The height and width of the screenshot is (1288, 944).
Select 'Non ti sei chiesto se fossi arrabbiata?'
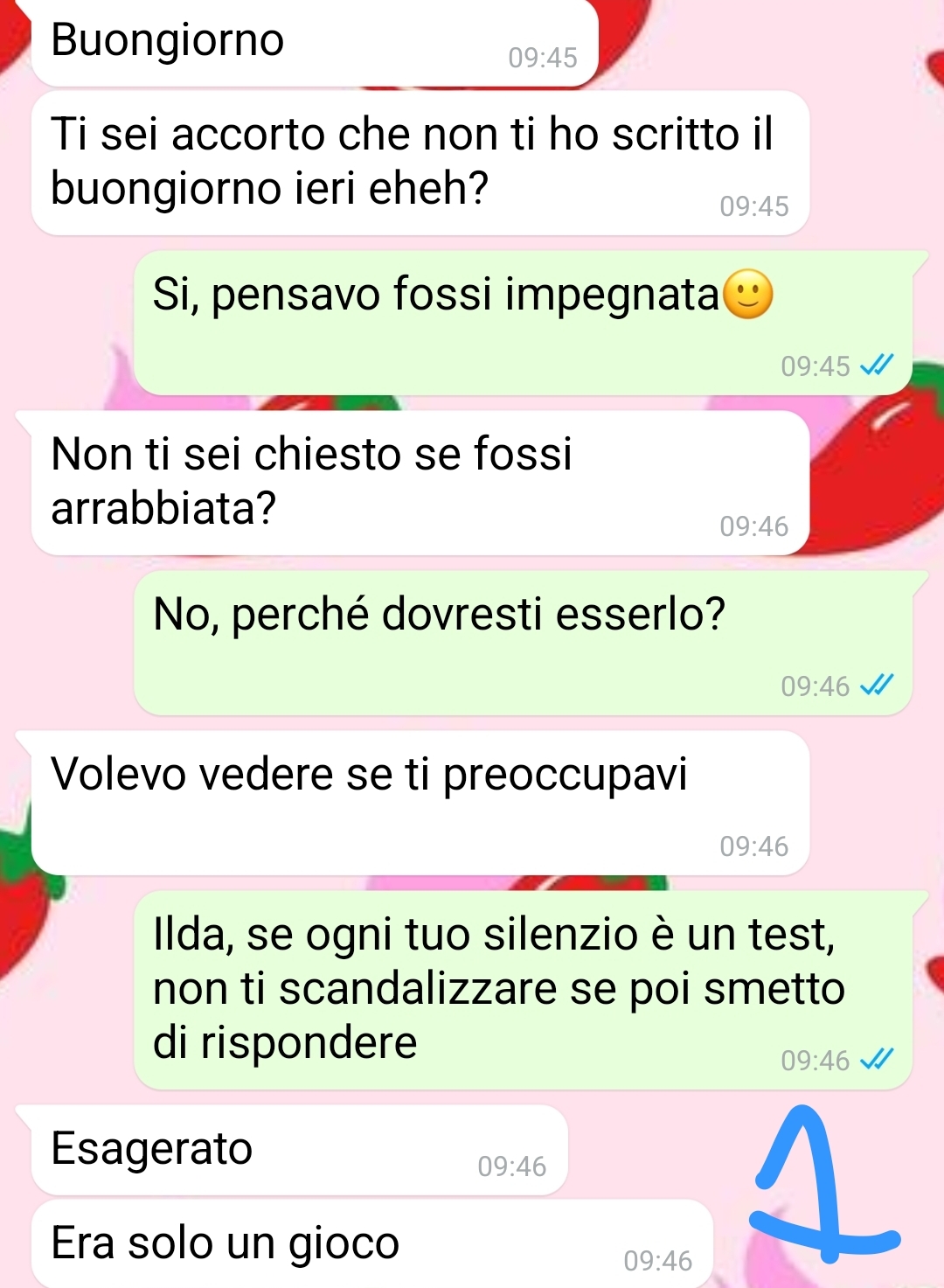pos(420,484)
